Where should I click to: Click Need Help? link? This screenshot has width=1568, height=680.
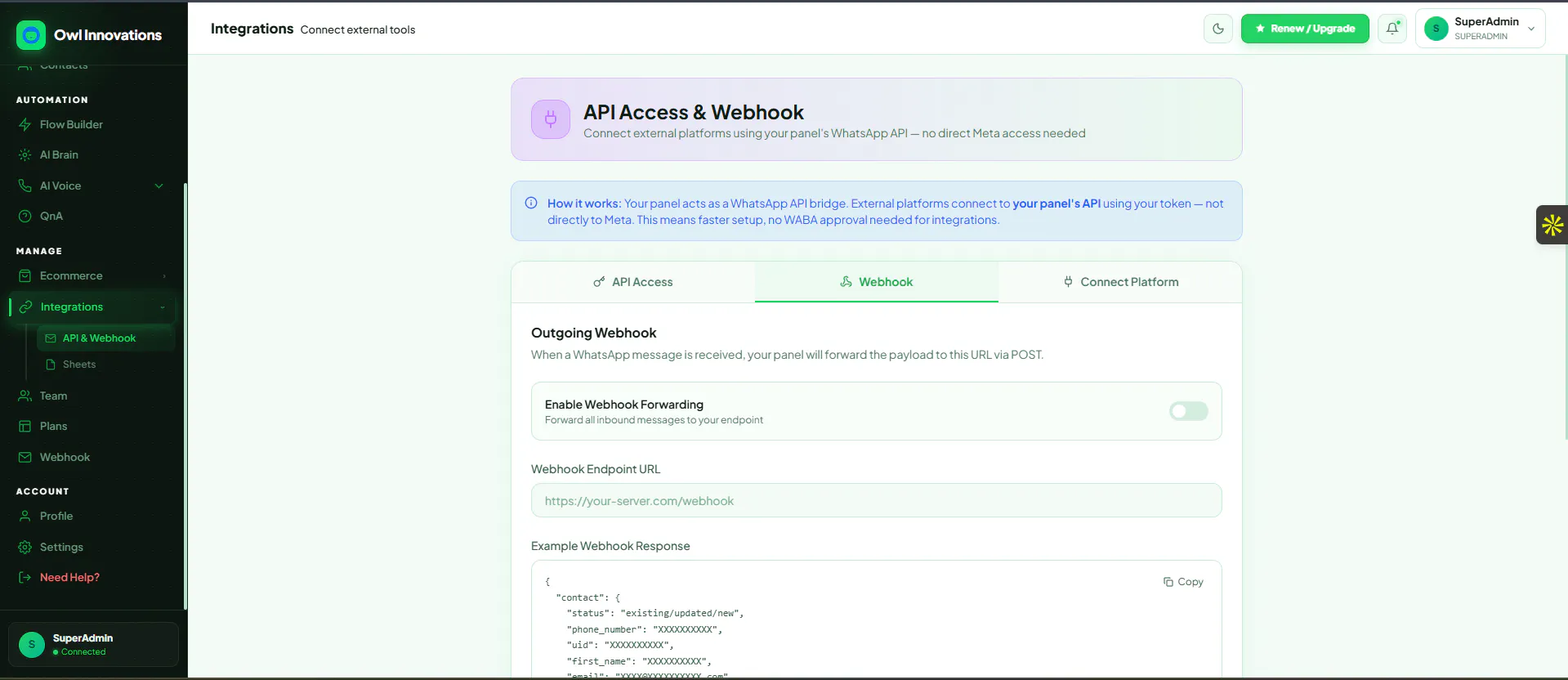click(69, 577)
